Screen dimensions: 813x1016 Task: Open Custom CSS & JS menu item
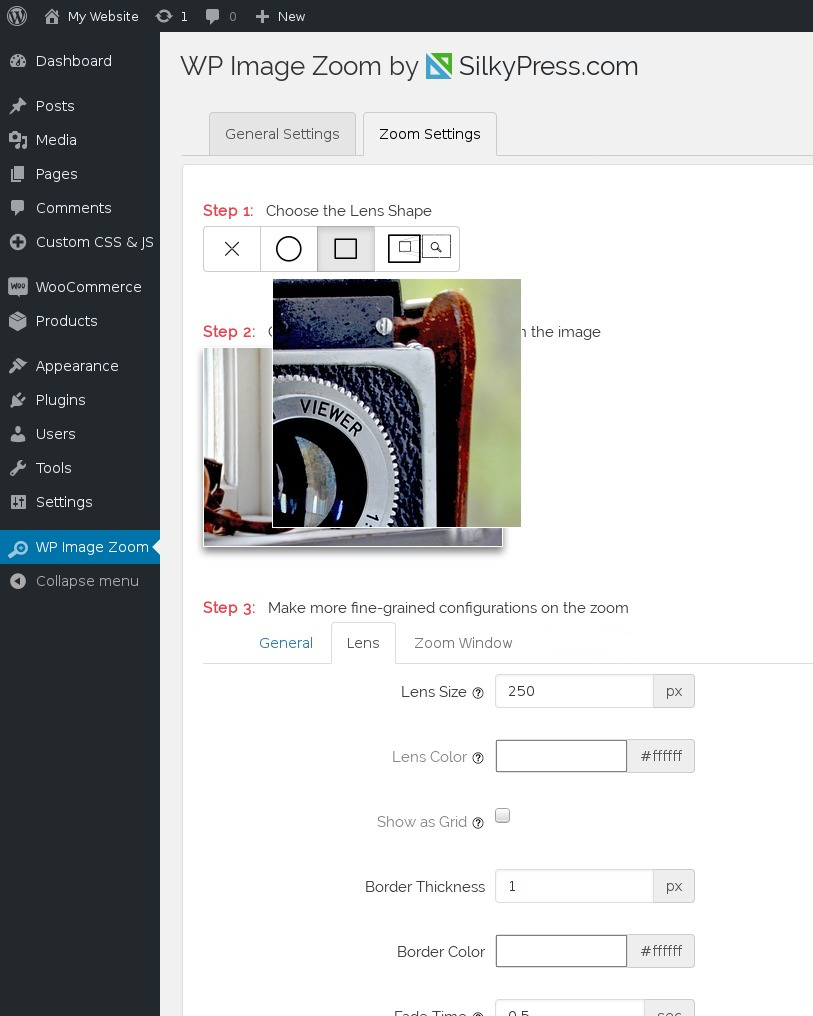(x=80, y=242)
